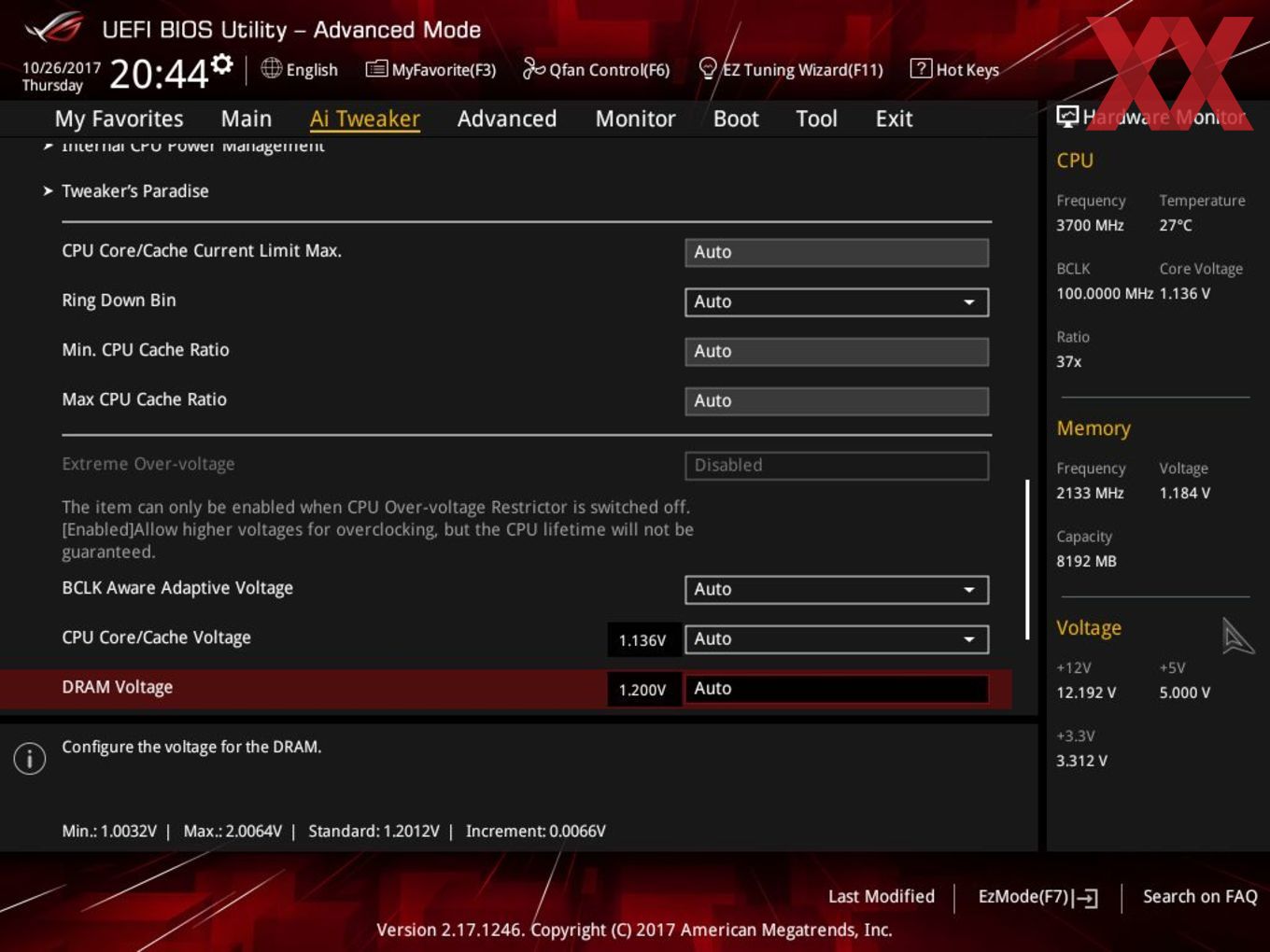The height and width of the screenshot is (952, 1270).
Task: Select the Ai Tweaker tab
Action: (365, 119)
